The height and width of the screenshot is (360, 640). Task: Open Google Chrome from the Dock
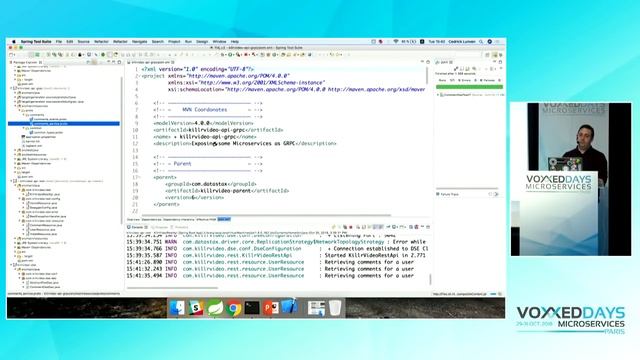(233, 308)
